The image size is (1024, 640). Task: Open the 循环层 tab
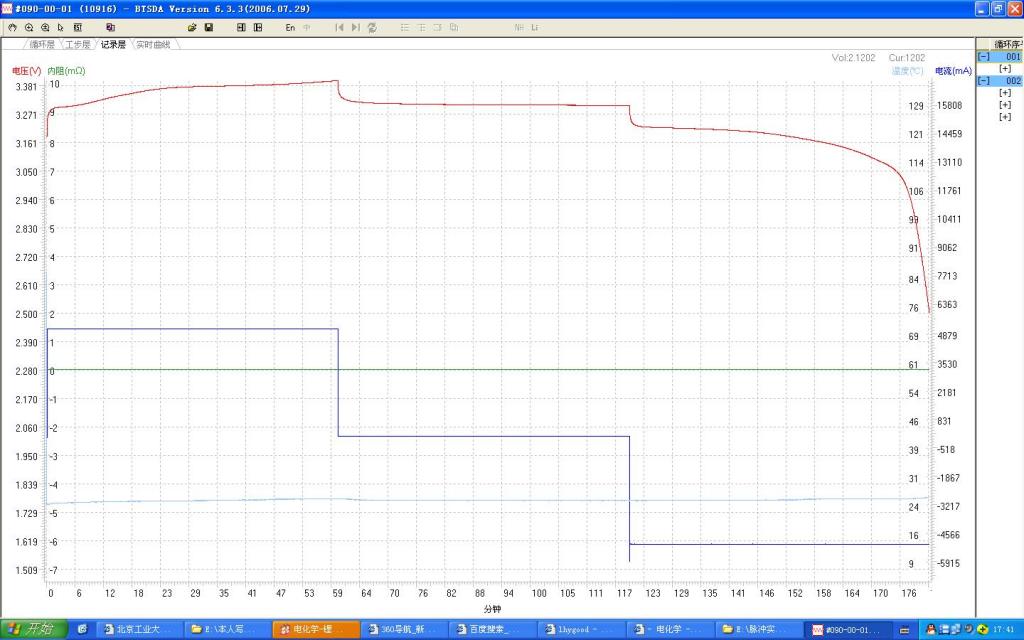pos(42,44)
